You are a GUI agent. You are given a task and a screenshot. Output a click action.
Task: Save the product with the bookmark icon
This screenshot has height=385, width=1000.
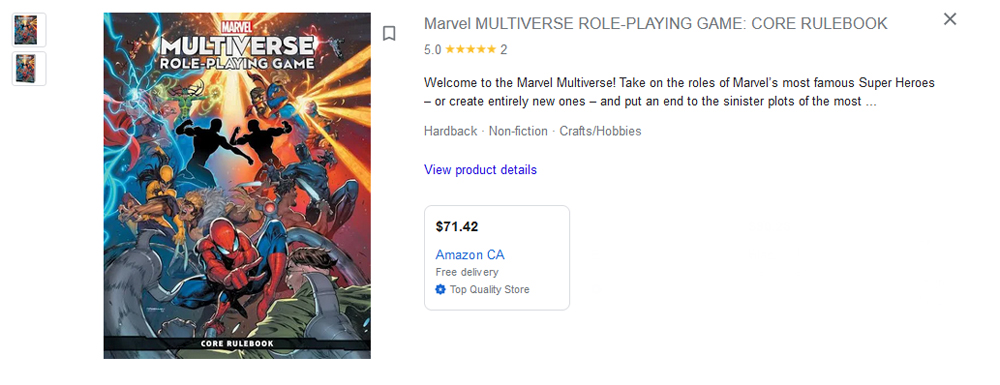coord(389,33)
